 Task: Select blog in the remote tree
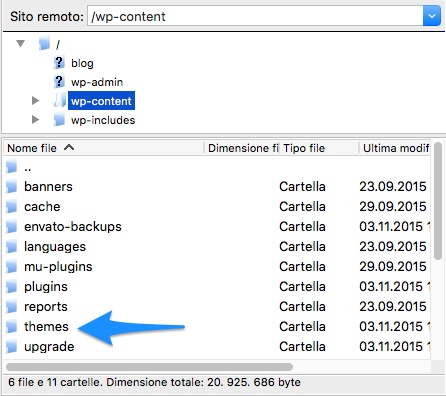click(x=82, y=63)
